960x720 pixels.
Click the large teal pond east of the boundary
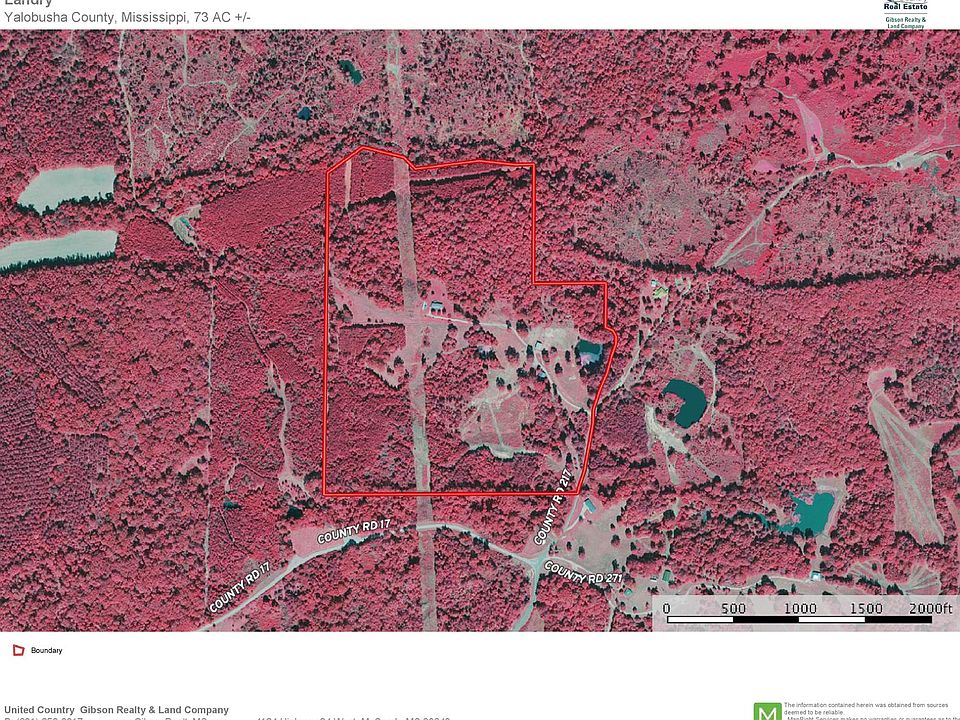[685, 402]
